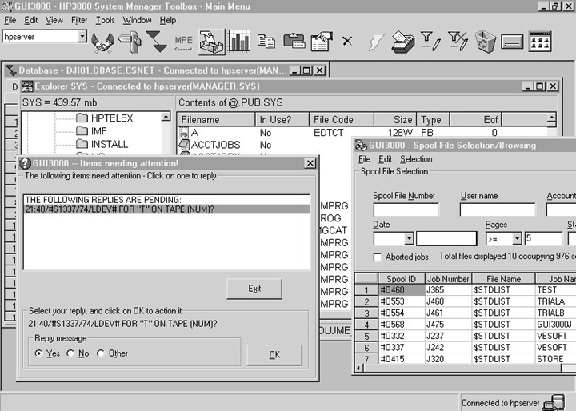
Task: Click the Database window title icon
Action: coord(11,71)
